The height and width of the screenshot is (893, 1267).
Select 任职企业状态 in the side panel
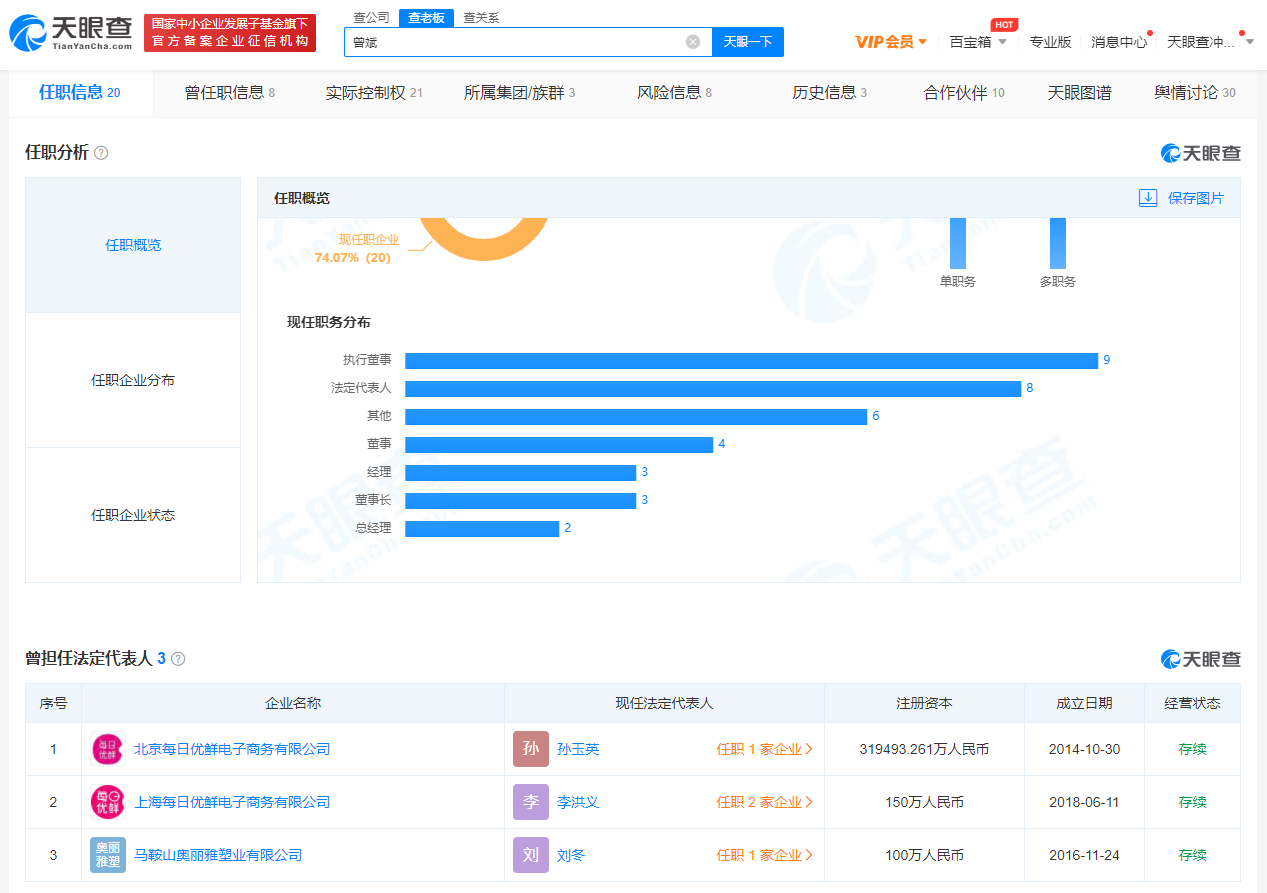point(133,515)
